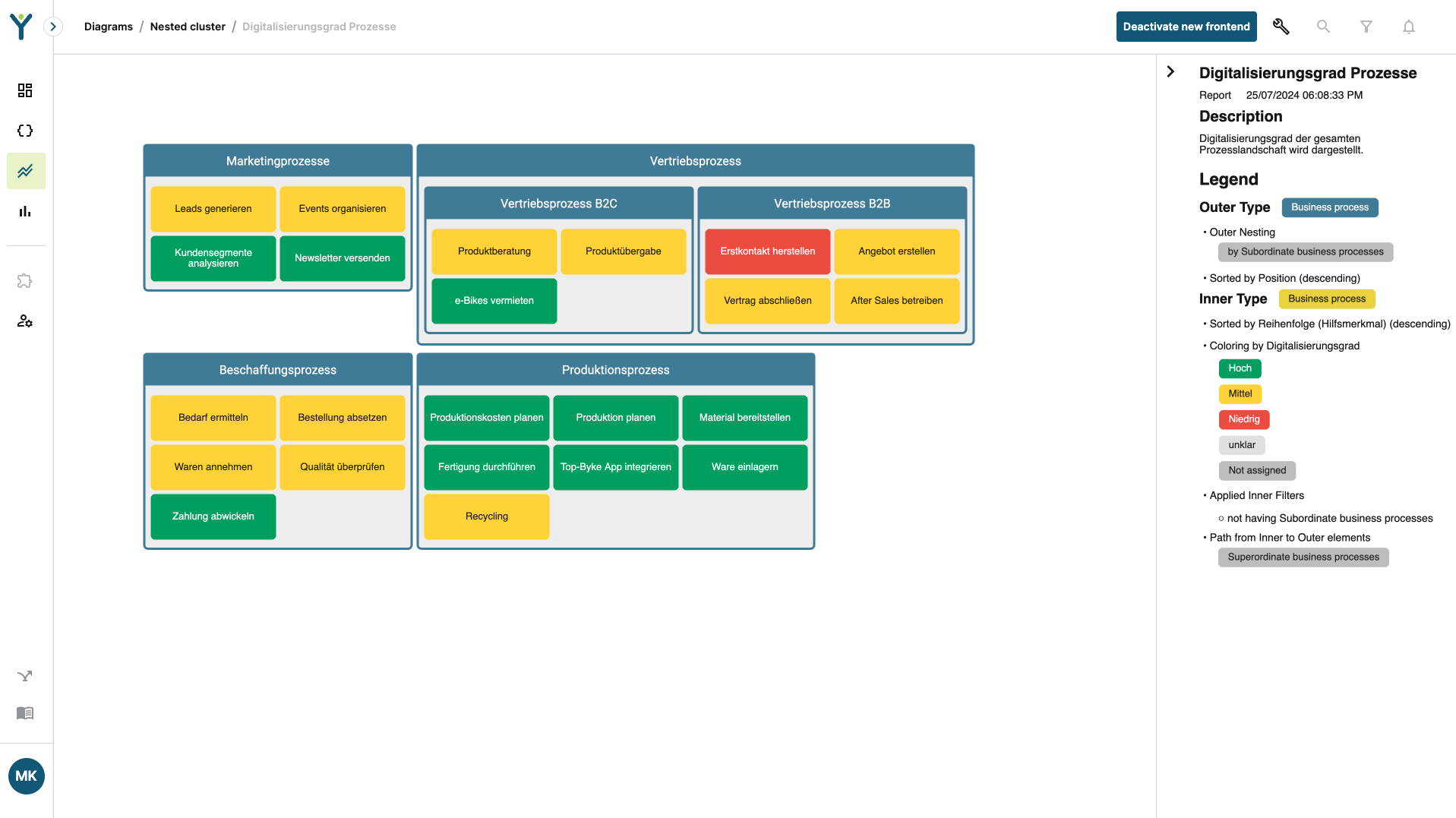Click the wrench configuration icon
This screenshot has width=1456, height=818.
[x=1281, y=27]
